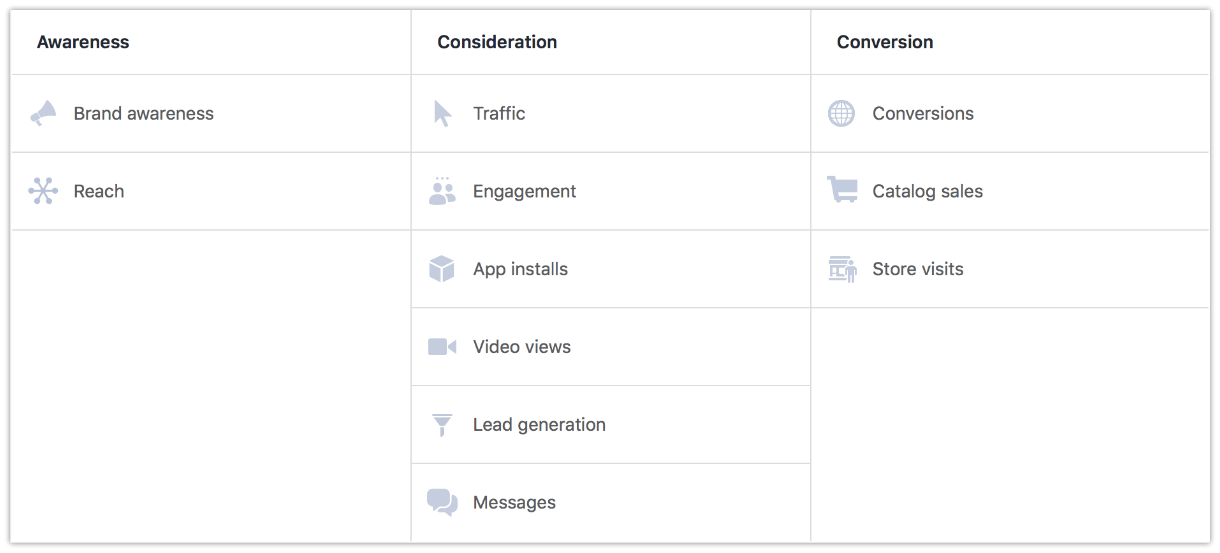This screenshot has width=1220, height=553.
Task: Select the Lead generation option
Action: [539, 425]
